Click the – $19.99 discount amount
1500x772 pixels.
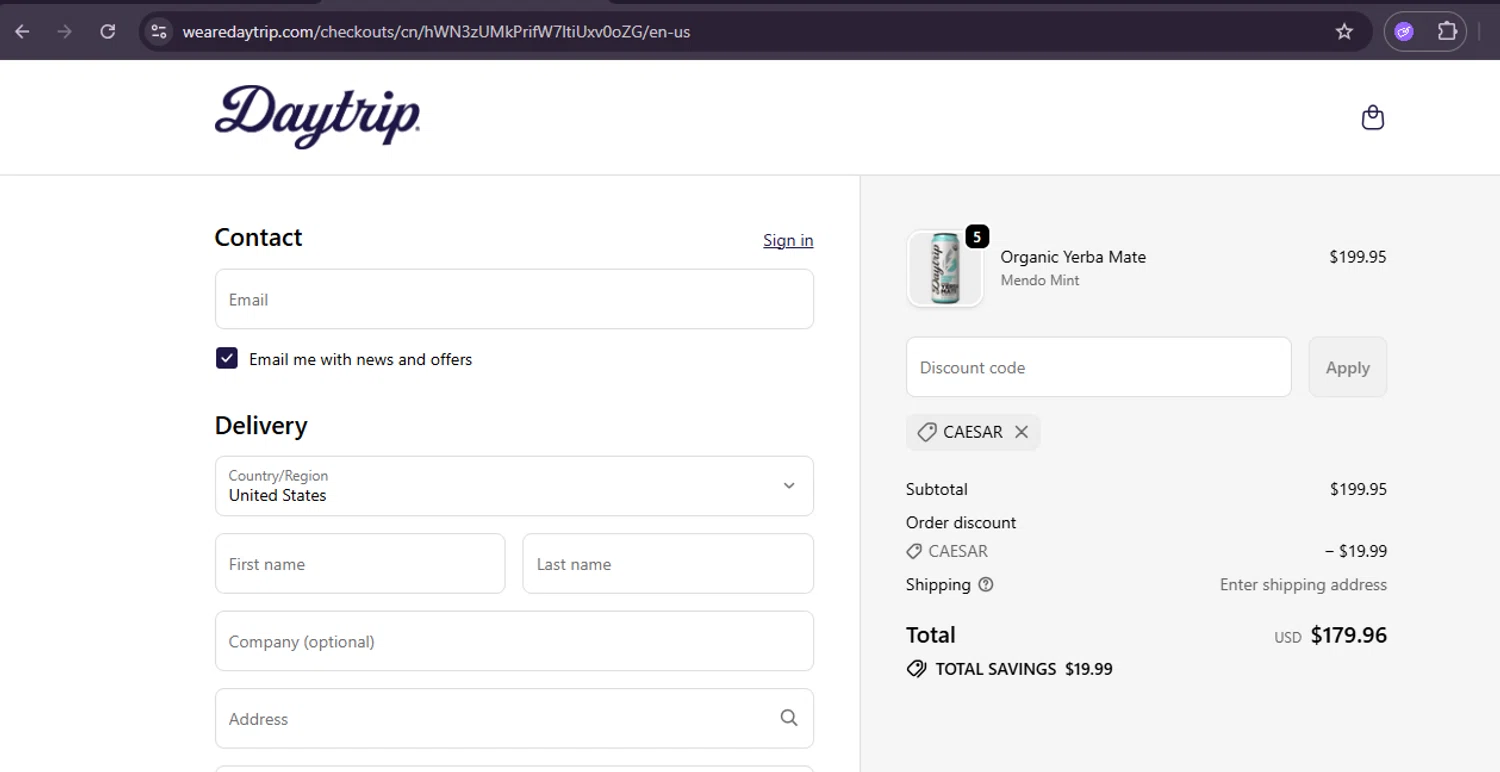1355,551
